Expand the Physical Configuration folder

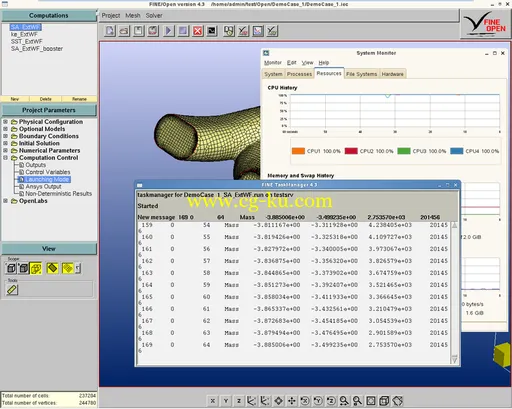tap(5, 122)
